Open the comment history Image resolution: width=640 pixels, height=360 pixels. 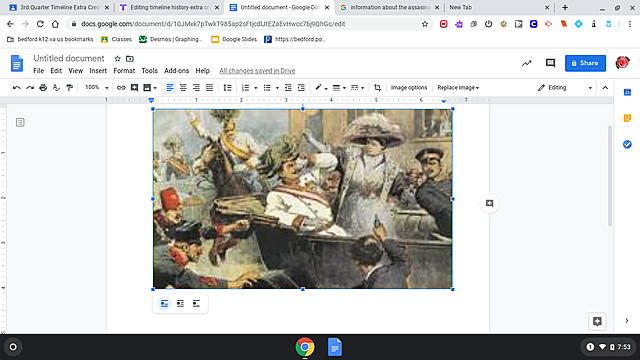pyautogui.click(x=550, y=63)
